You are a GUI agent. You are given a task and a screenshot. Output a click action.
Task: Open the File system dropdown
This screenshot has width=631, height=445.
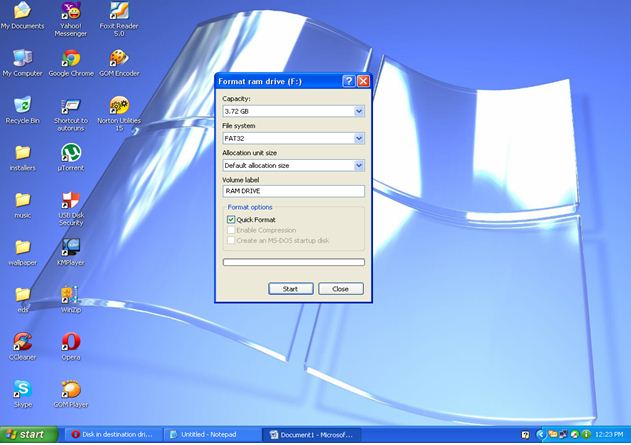click(358, 138)
